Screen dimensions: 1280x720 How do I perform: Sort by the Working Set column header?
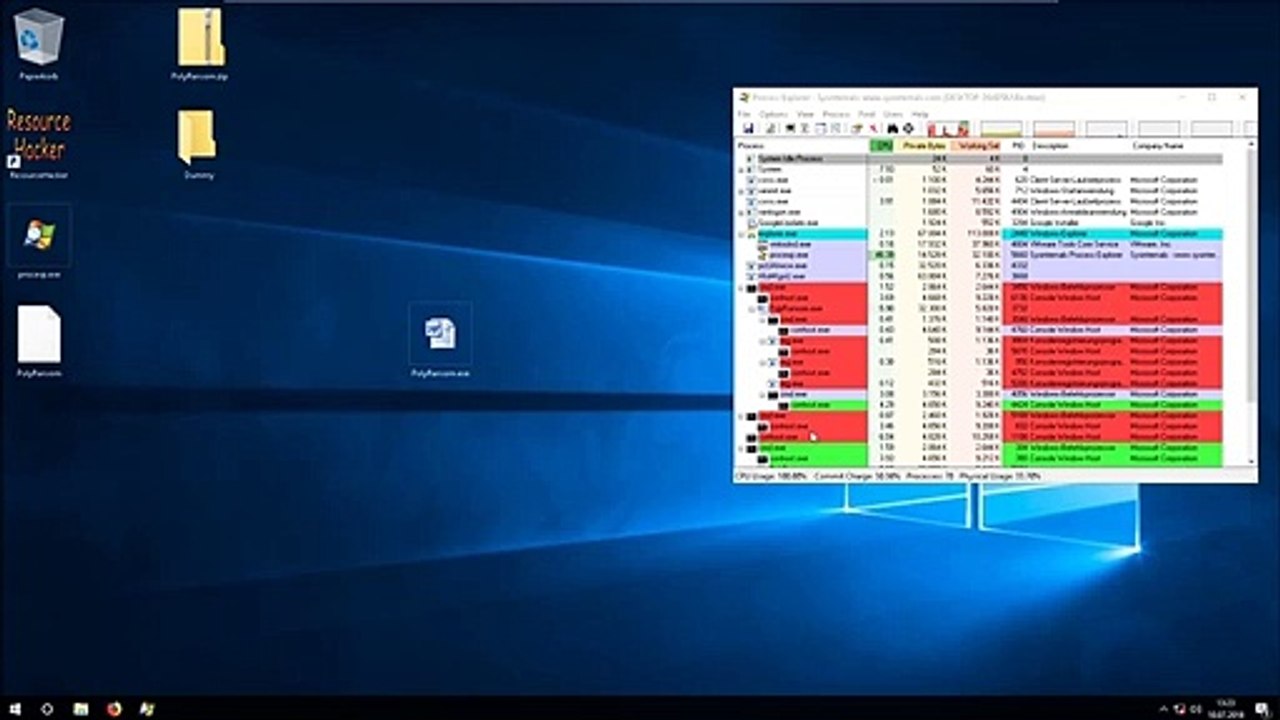[975, 146]
